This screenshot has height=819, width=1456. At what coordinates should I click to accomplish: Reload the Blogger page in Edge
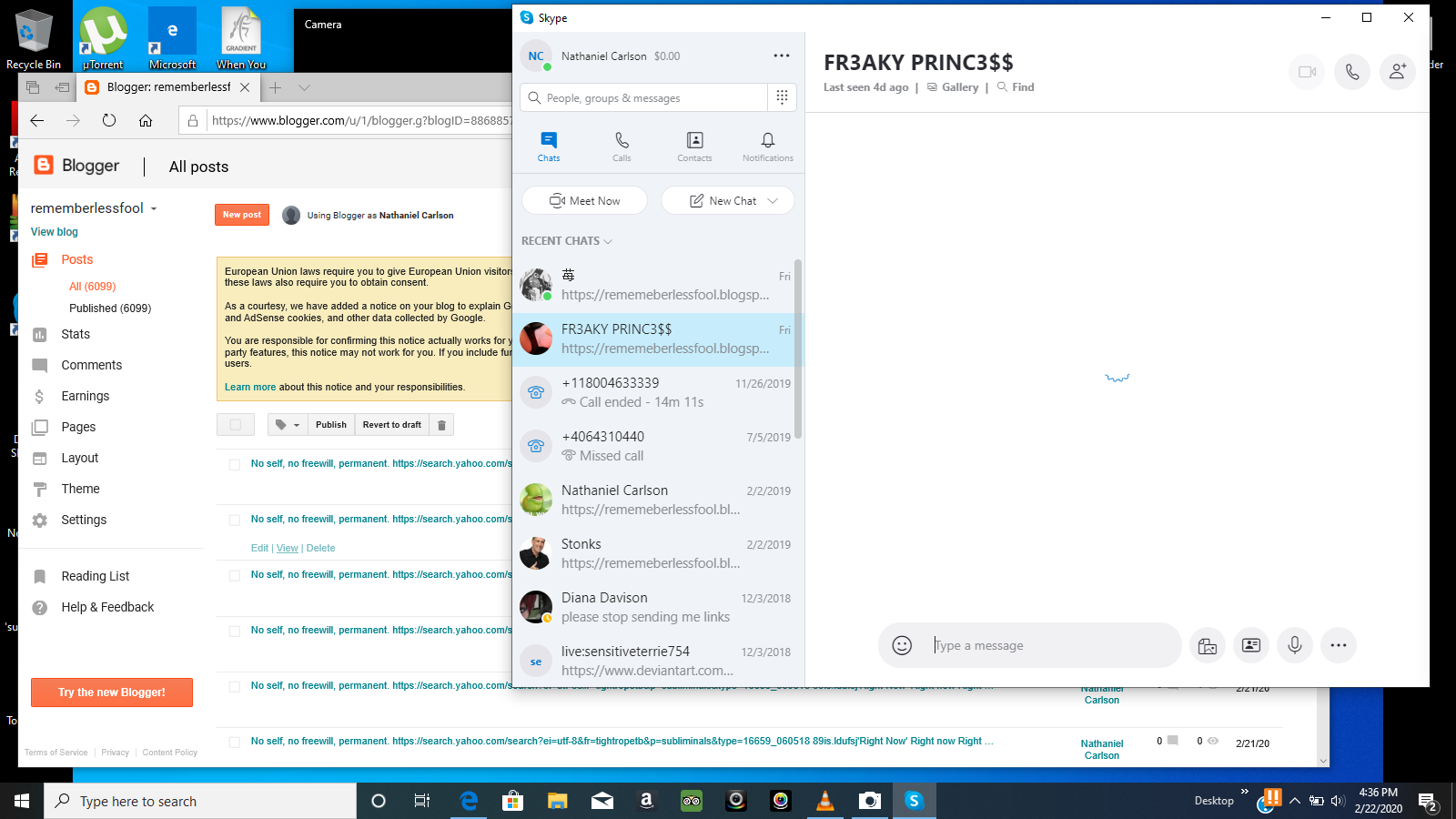pos(109,120)
